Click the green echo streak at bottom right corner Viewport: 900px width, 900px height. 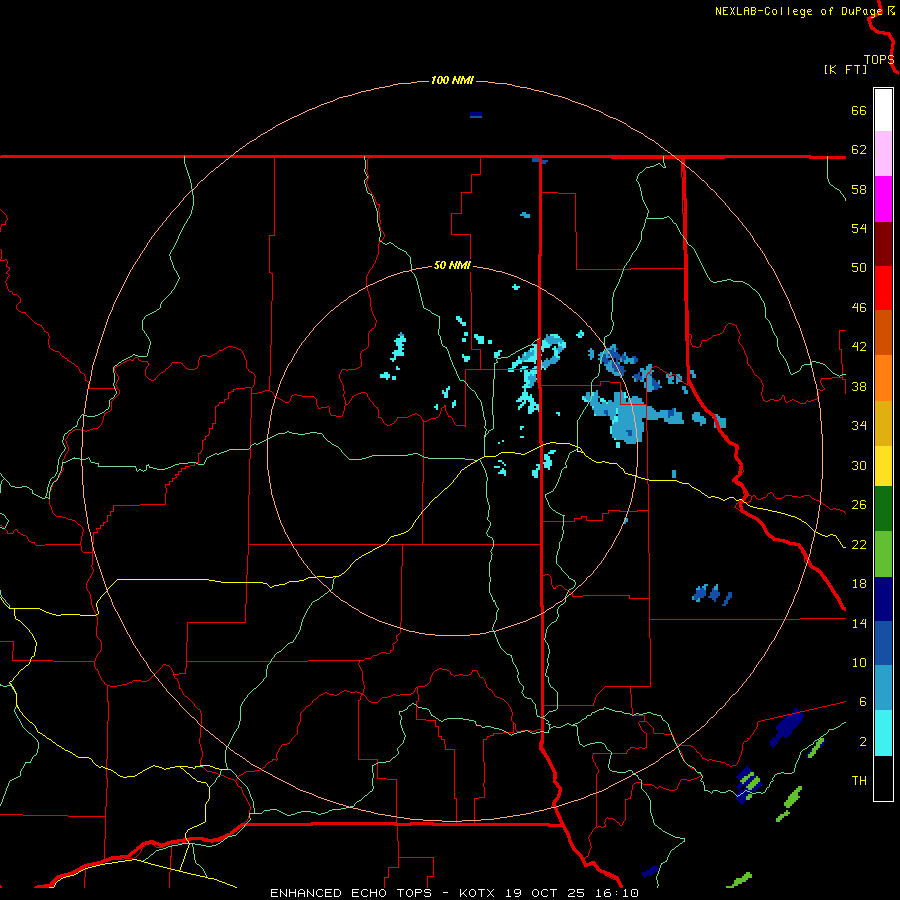click(739, 879)
